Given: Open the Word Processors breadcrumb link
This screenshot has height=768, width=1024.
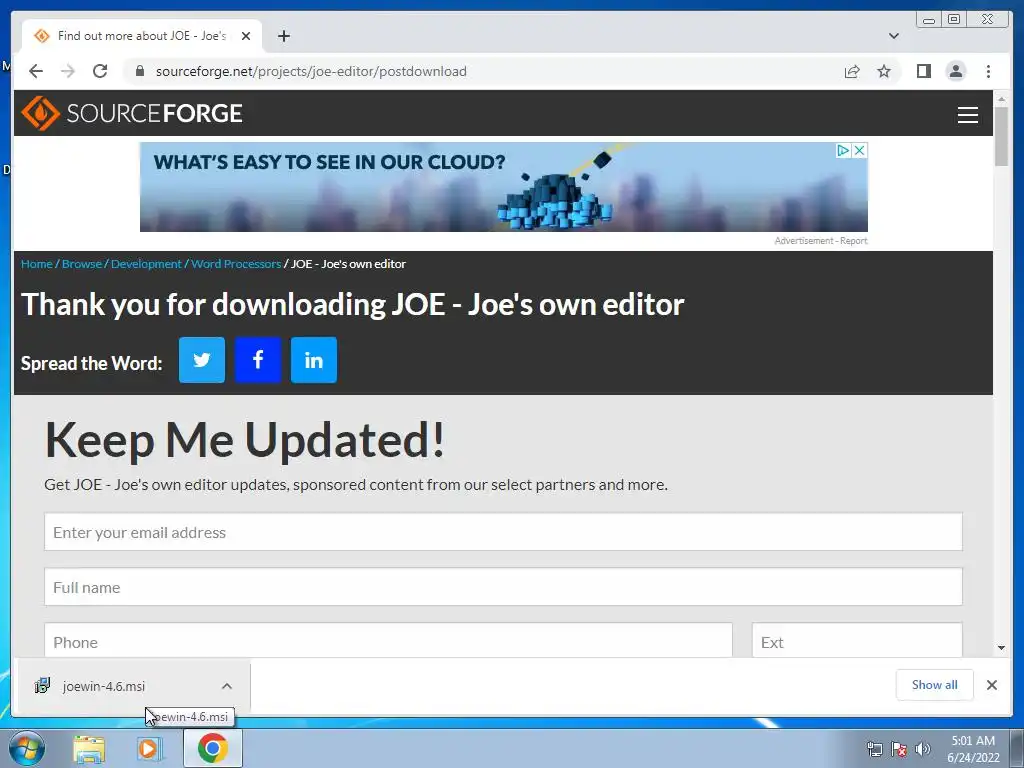Looking at the screenshot, I should (x=236, y=264).
